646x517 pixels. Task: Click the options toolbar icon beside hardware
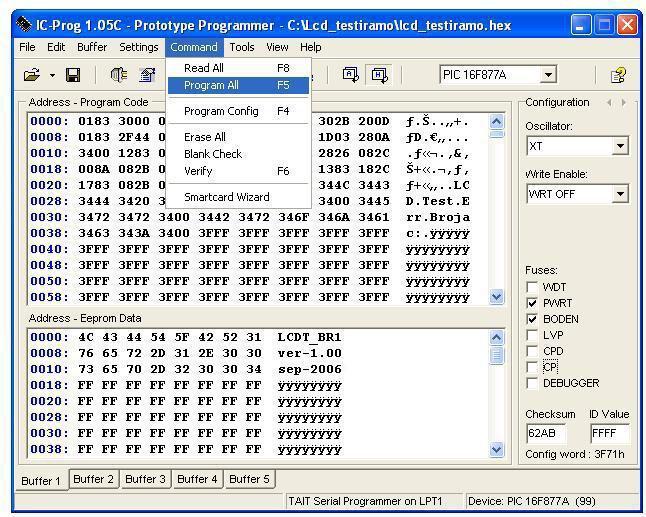click(x=147, y=75)
